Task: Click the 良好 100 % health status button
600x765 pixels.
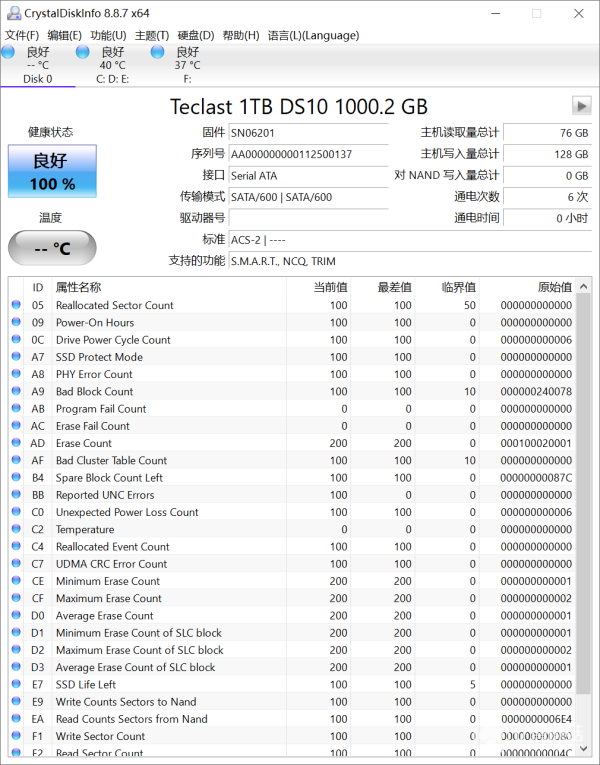Action: [52, 171]
